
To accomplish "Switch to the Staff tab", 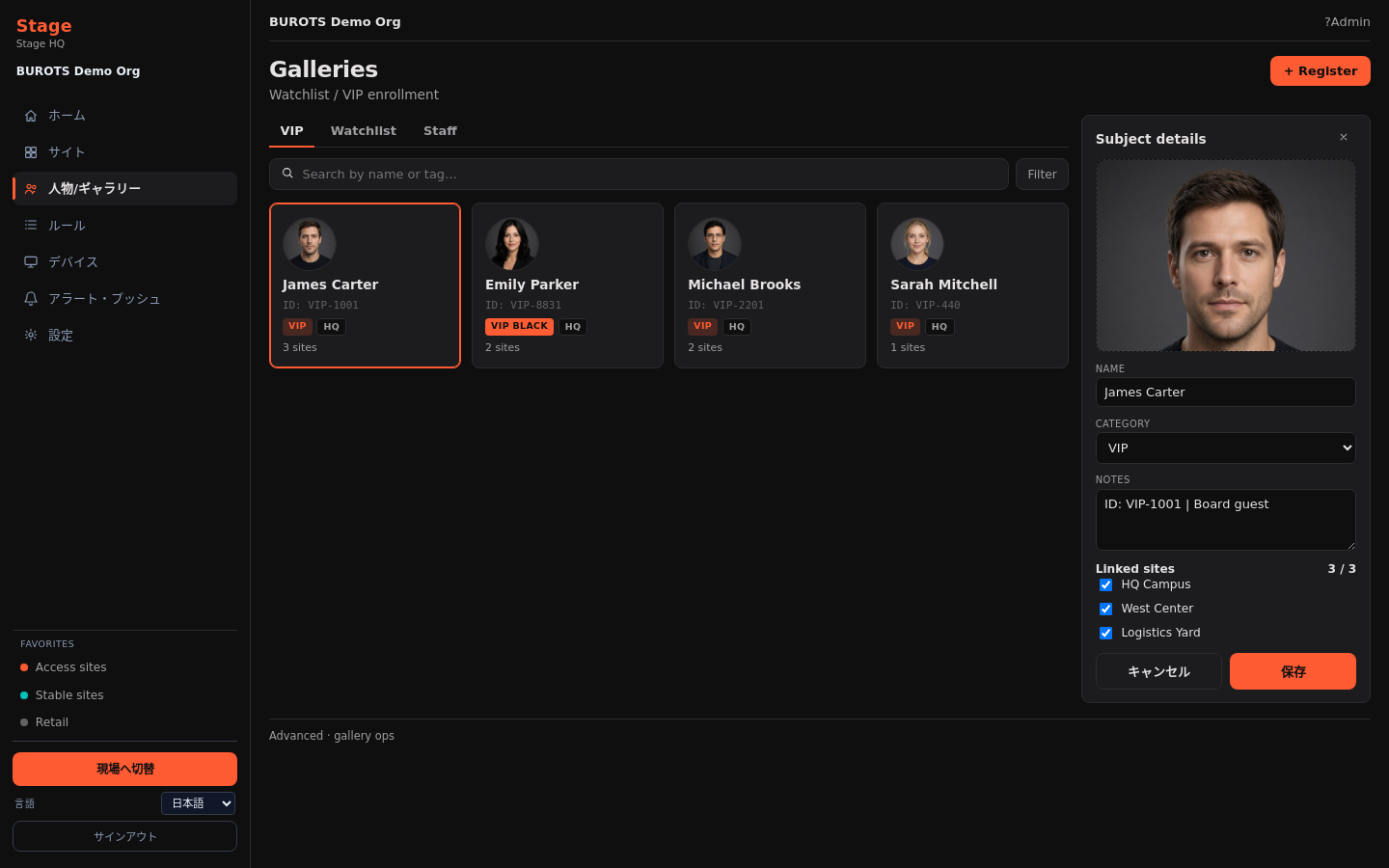I will 440,131.
